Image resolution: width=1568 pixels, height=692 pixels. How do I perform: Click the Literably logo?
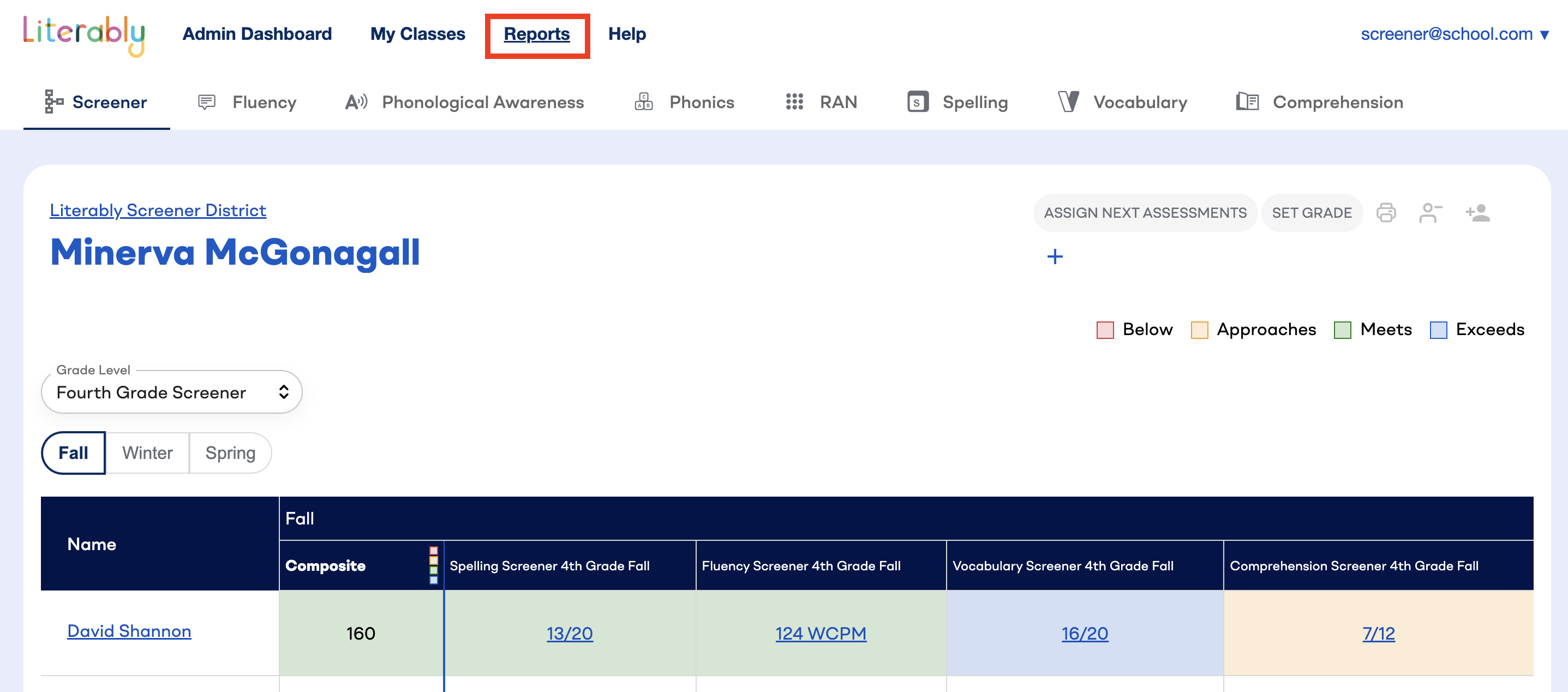84,35
